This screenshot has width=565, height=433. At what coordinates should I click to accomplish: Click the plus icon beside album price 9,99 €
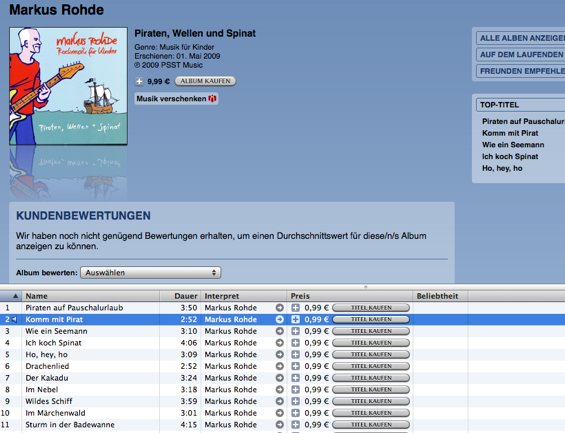pyautogui.click(x=139, y=81)
